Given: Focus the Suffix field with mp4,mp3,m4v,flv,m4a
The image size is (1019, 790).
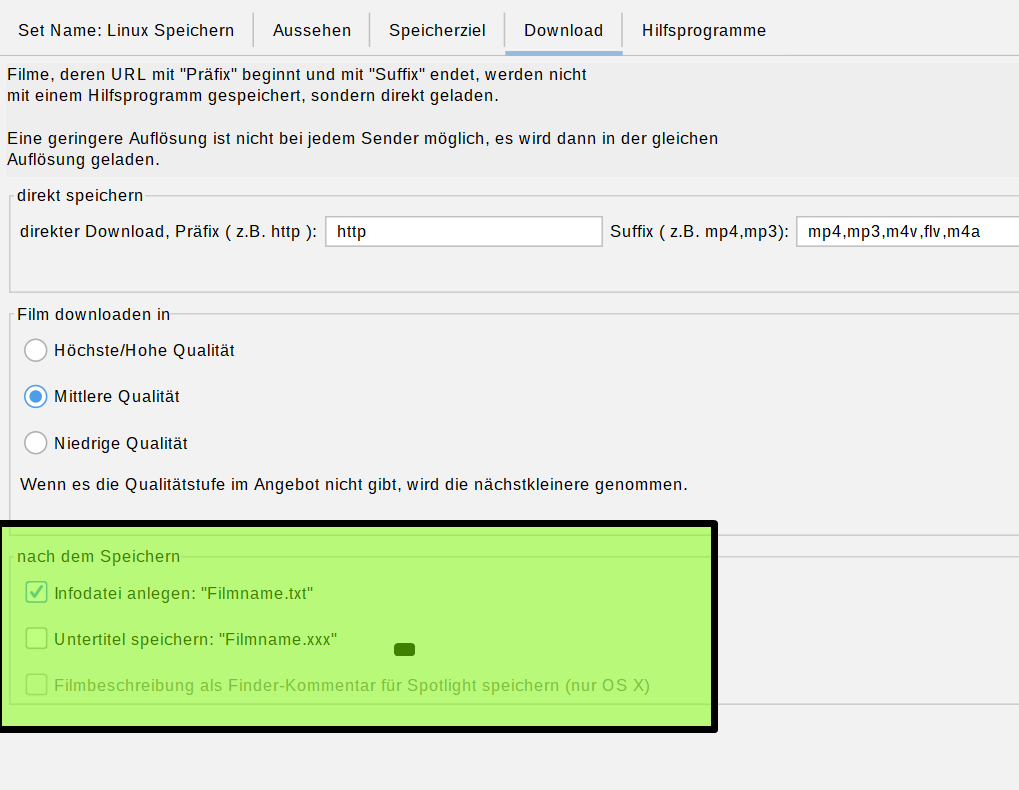Looking at the screenshot, I should click(906, 232).
